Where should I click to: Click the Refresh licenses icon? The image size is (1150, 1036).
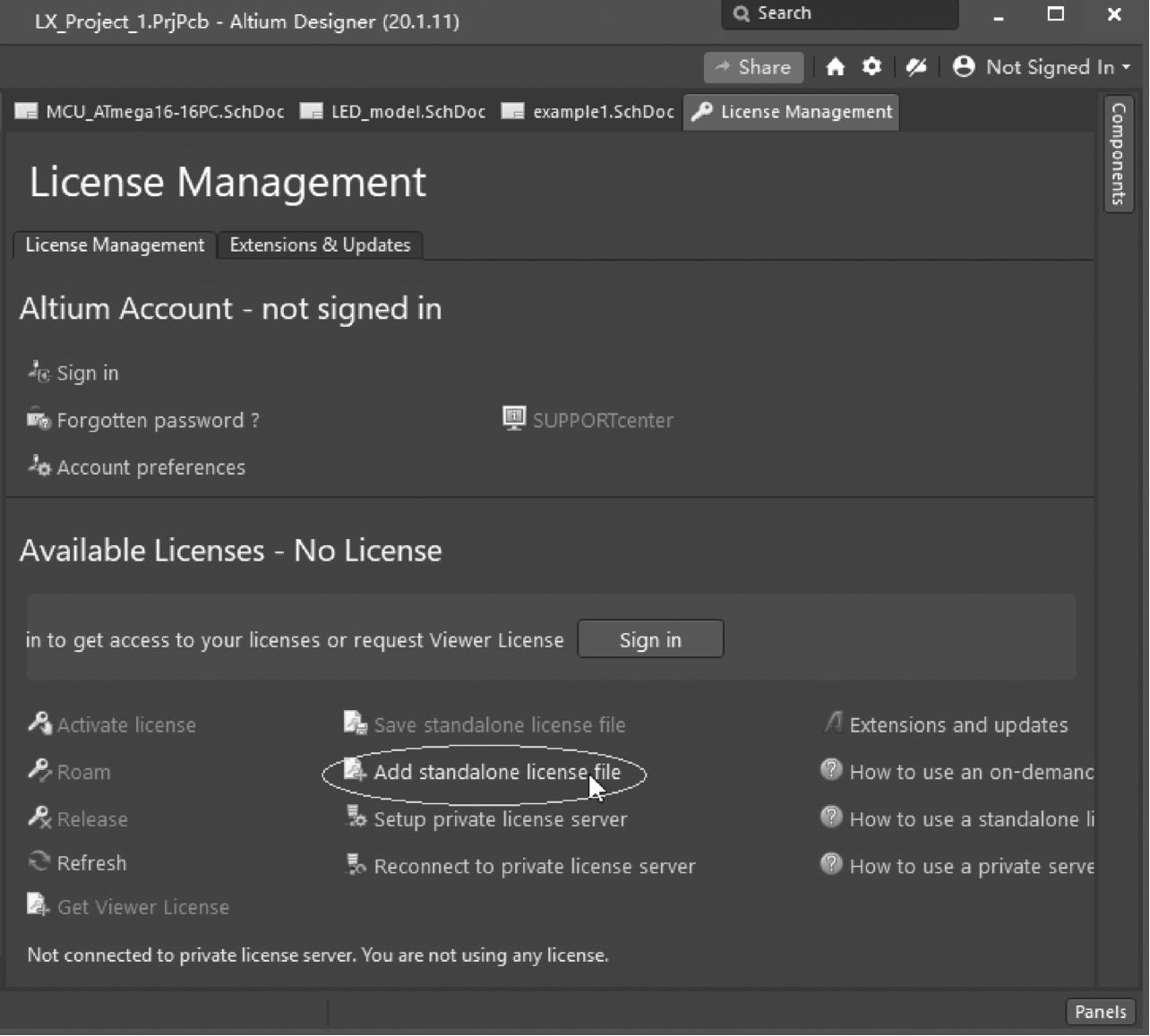click(x=39, y=862)
